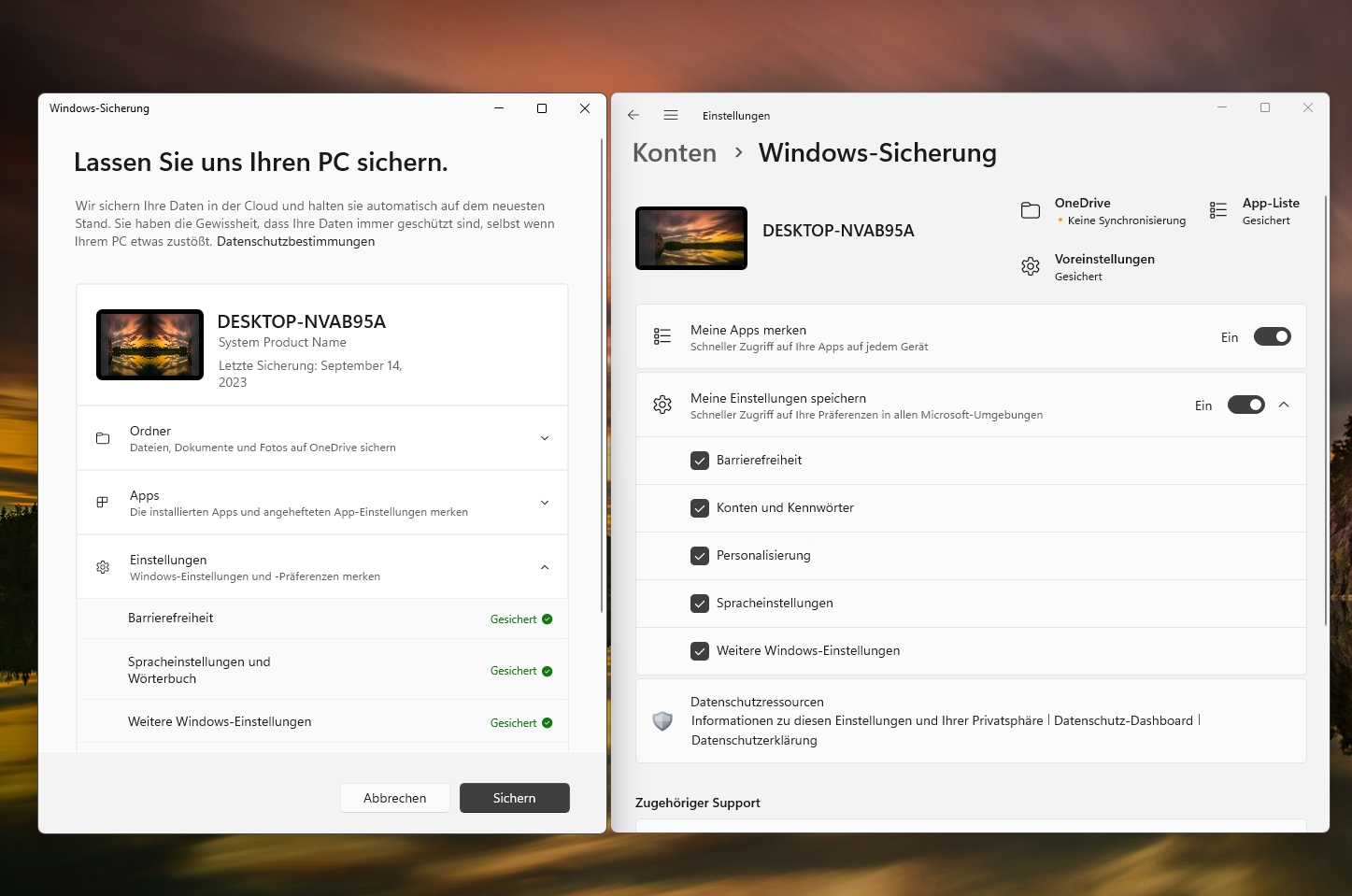Click the Voreinstellungen gear icon
This screenshot has width=1352, height=896.
pos(1031,266)
